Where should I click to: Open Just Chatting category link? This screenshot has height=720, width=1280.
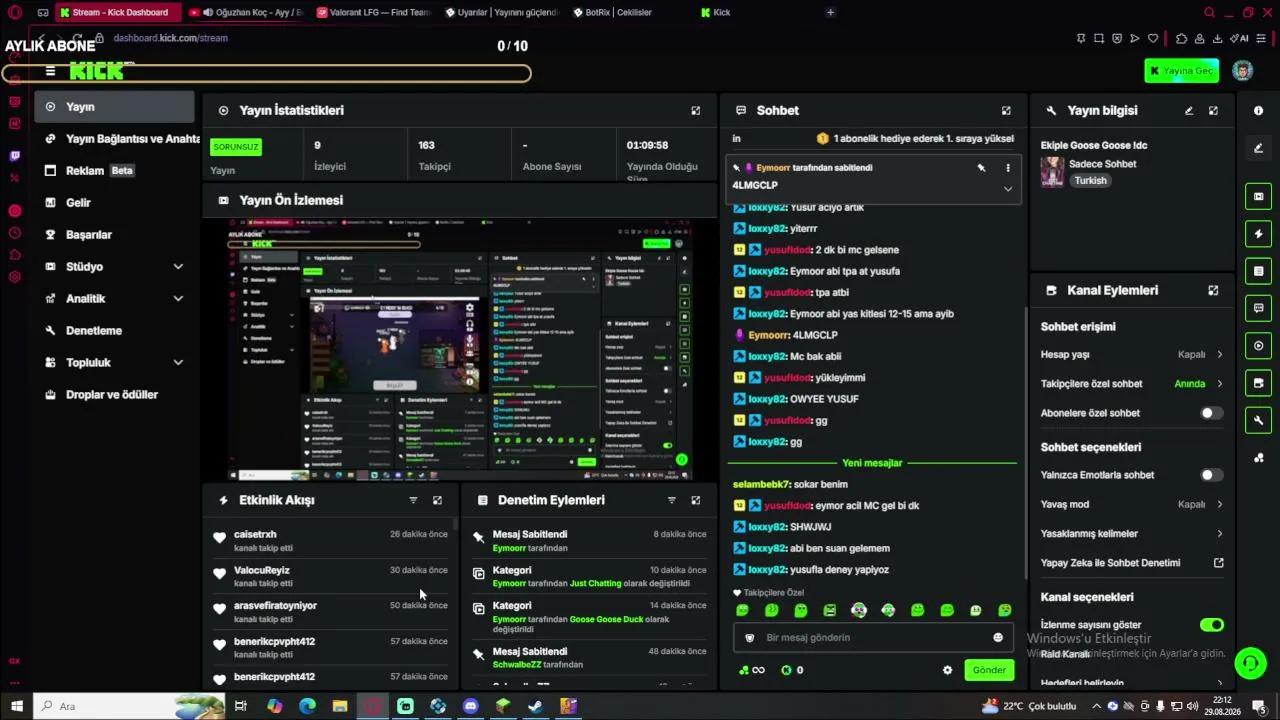pyautogui.click(x=595, y=584)
